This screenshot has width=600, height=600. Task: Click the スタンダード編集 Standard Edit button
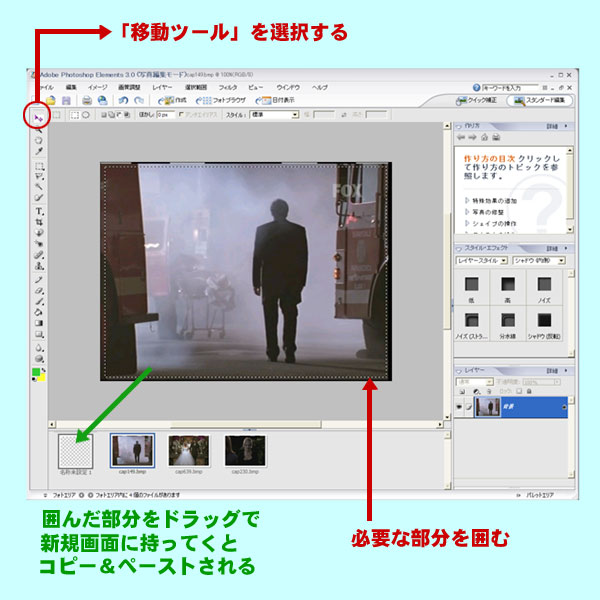pos(540,101)
